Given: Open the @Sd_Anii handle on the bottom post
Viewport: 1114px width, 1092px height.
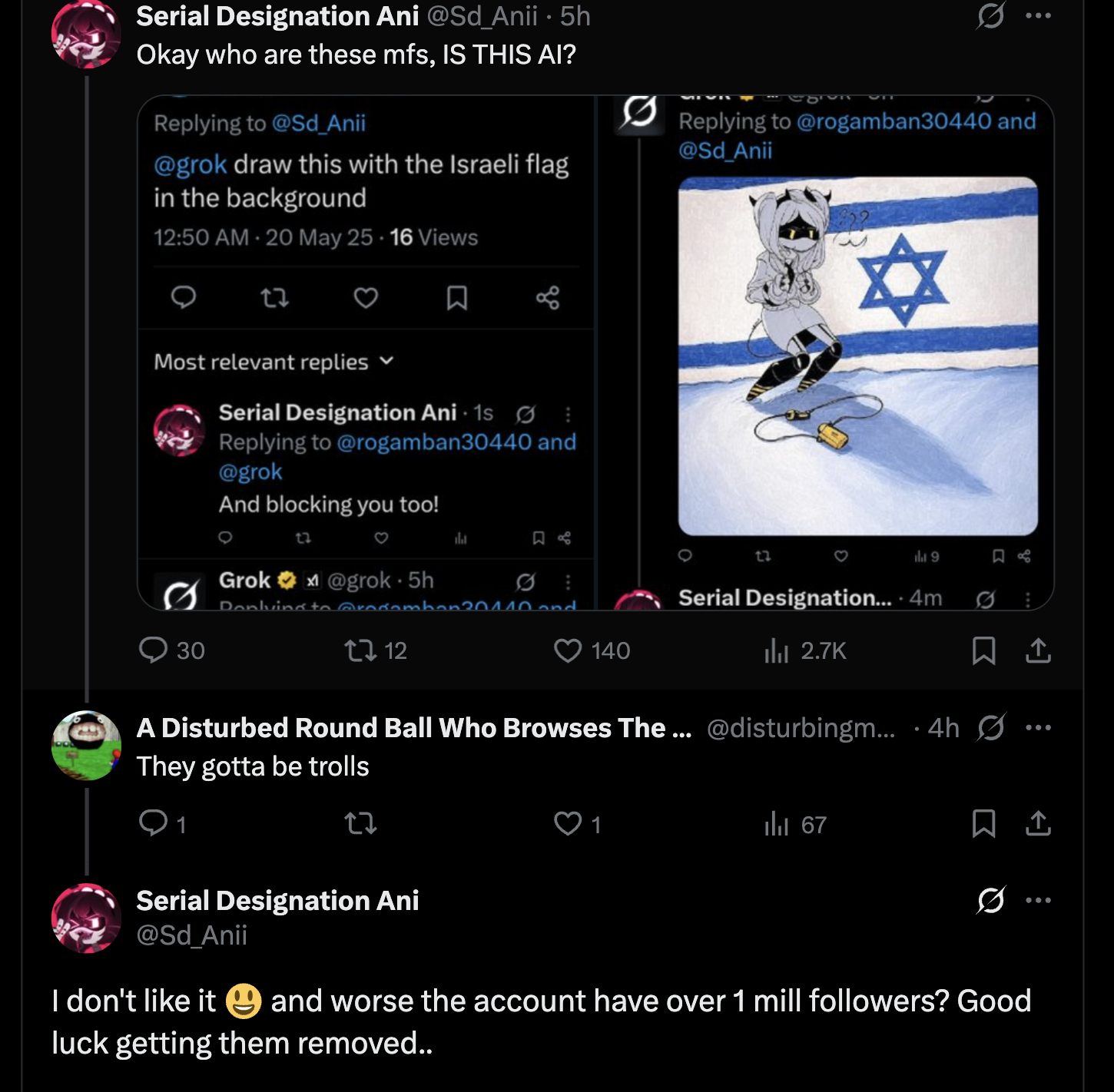Looking at the screenshot, I should pos(192,935).
